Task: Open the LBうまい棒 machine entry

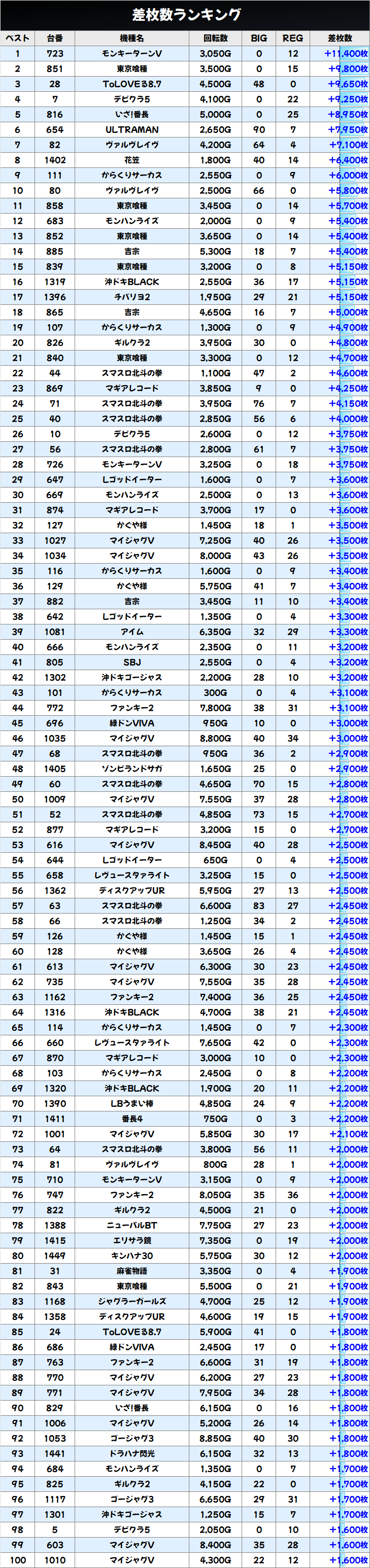Action: [x=131, y=1103]
